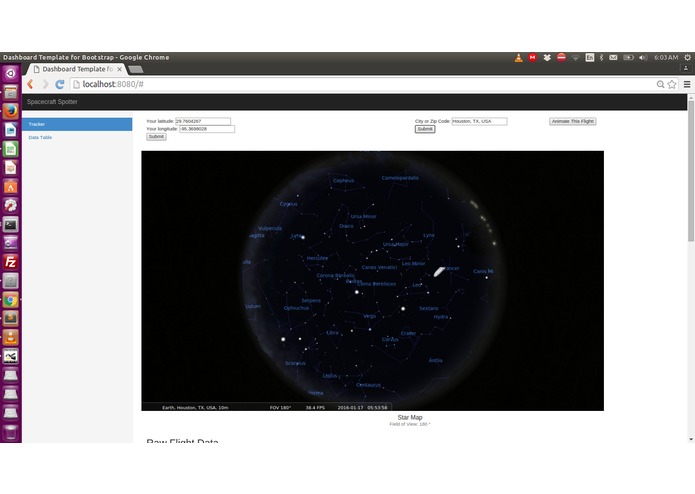
Task: Open the En keyboard layout indicator
Action: click(590, 58)
